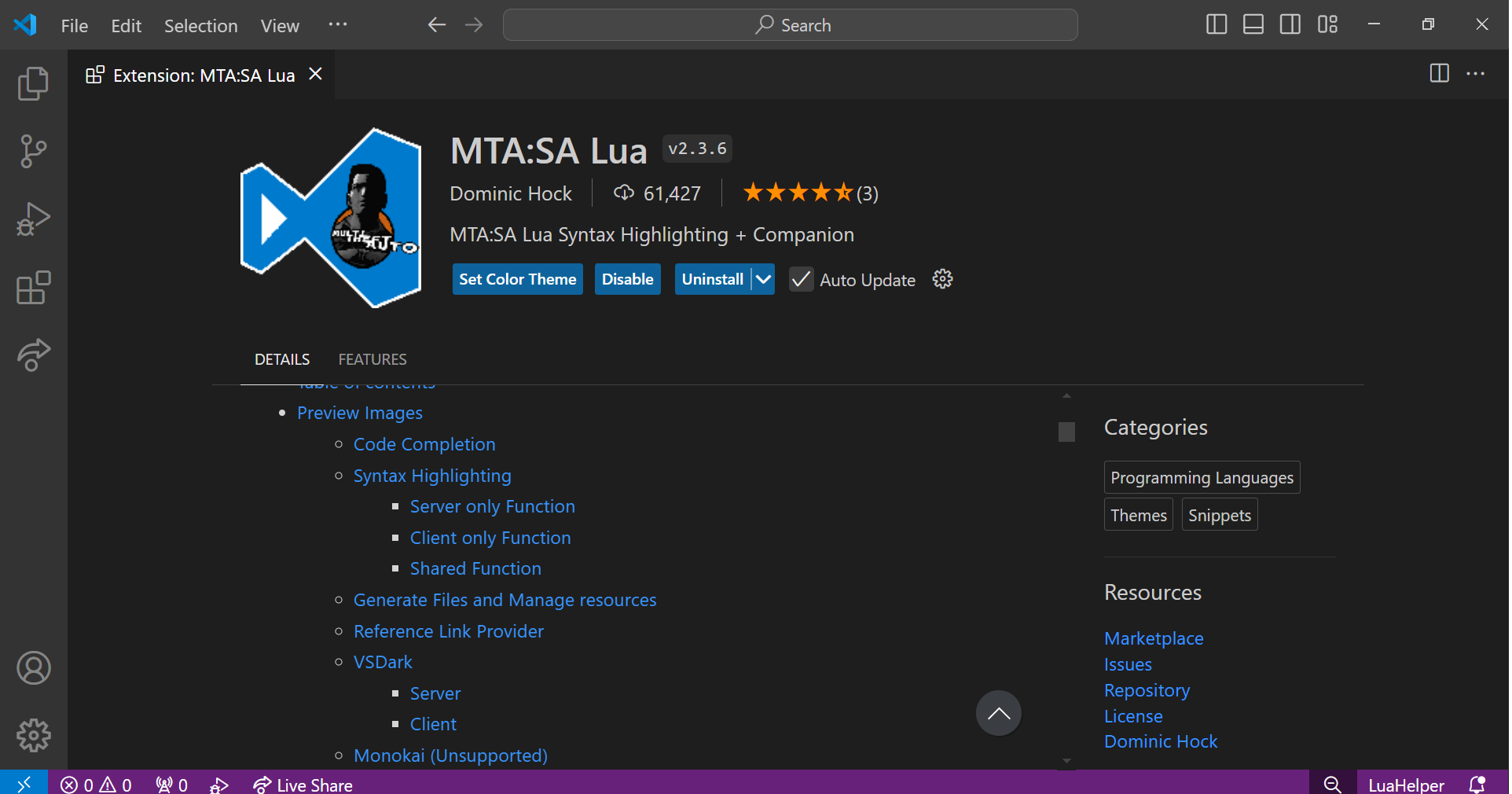Toggle the Auto Update checkbox

click(x=801, y=279)
